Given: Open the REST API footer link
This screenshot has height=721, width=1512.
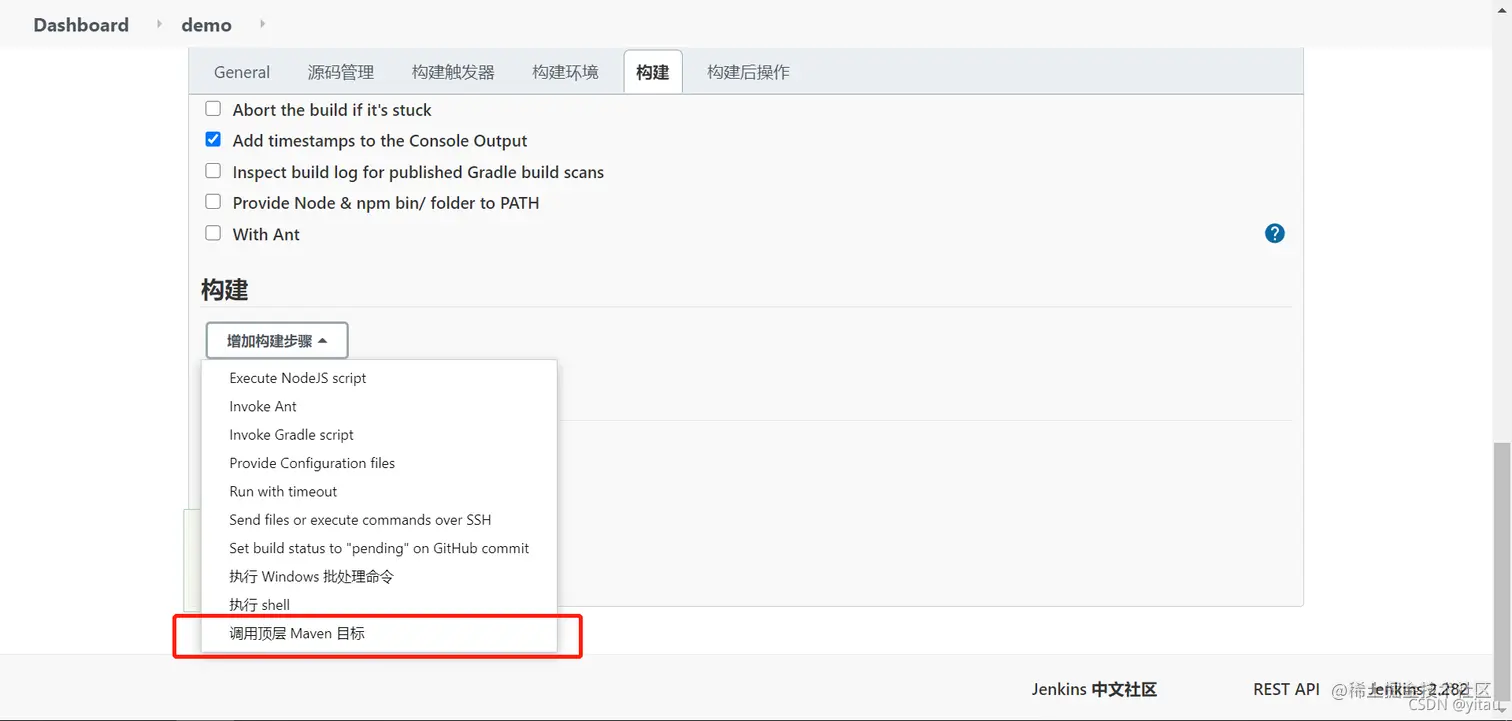Looking at the screenshot, I should (1286, 689).
